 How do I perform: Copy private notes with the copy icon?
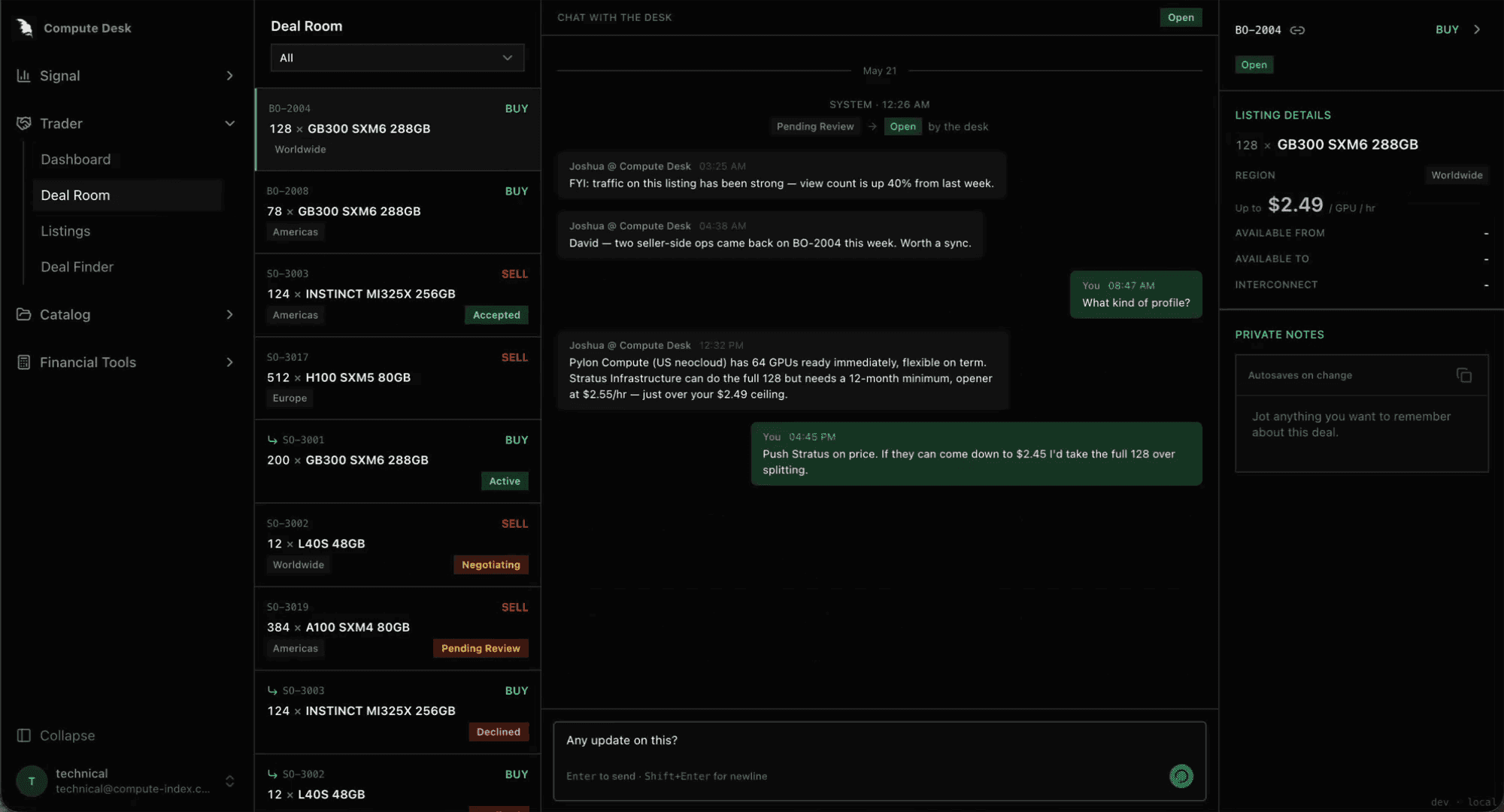click(x=1463, y=375)
